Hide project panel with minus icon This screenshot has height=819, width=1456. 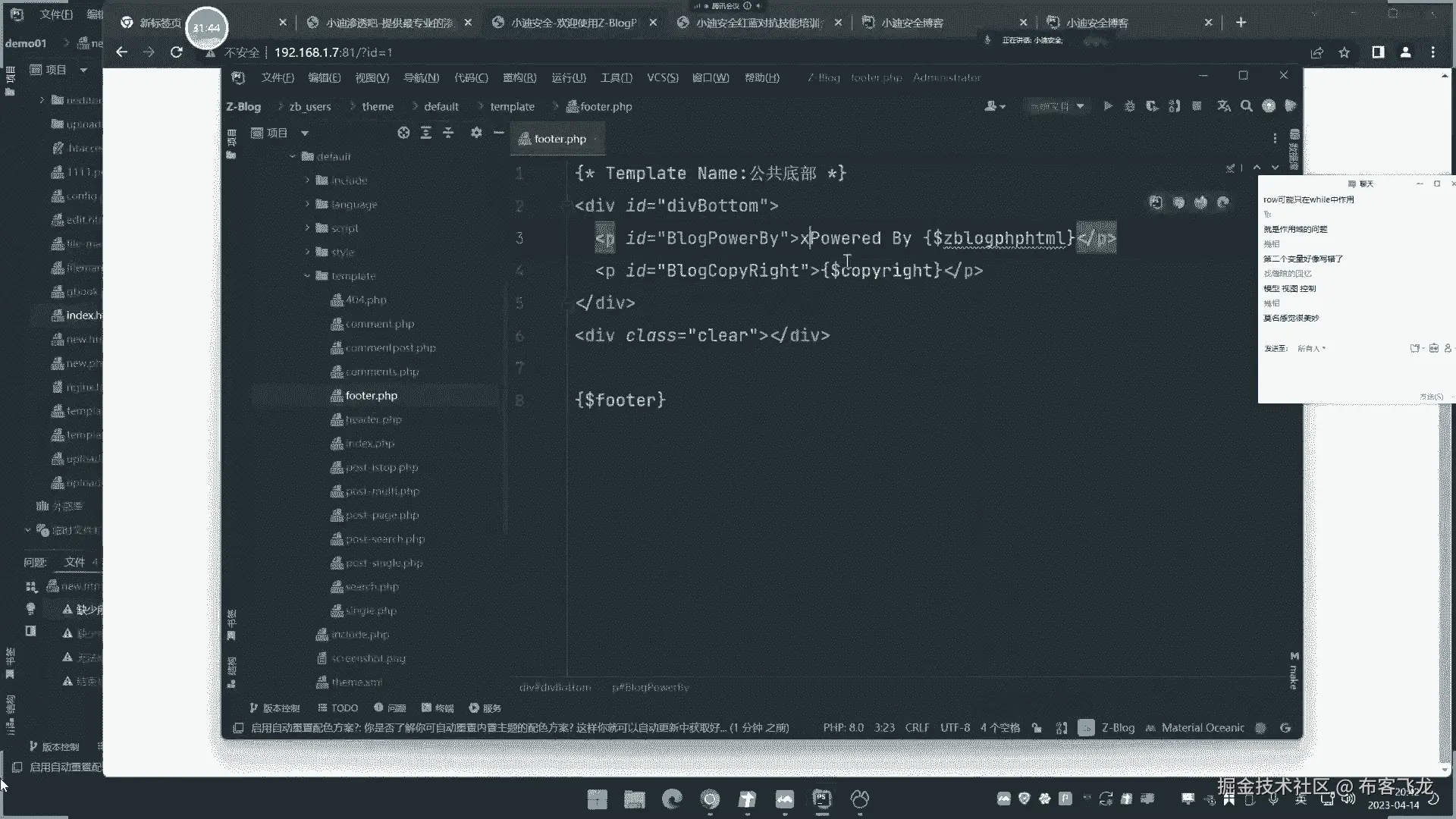[498, 133]
